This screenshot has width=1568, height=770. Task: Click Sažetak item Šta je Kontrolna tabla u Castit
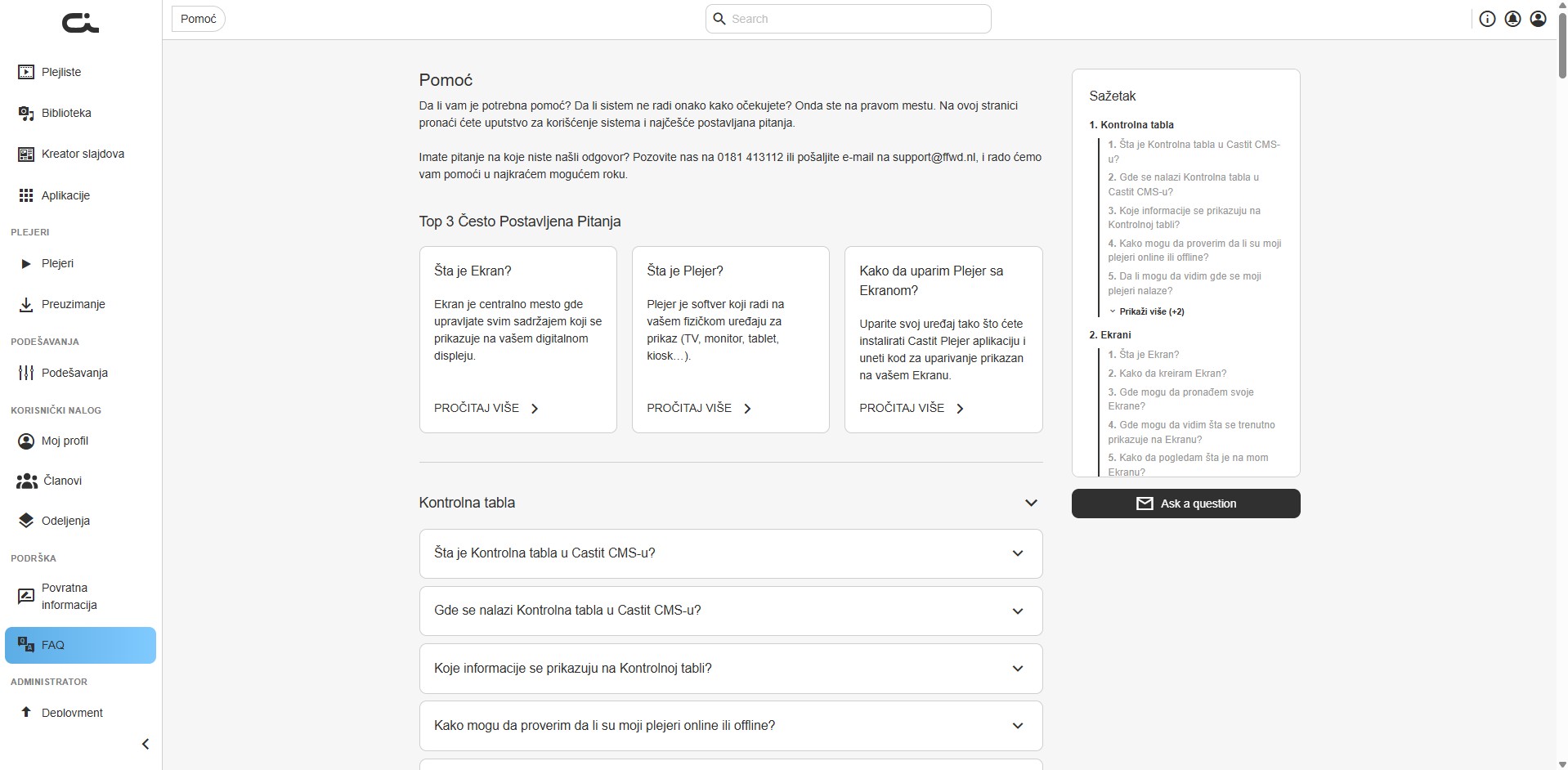tap(1194, 151)
